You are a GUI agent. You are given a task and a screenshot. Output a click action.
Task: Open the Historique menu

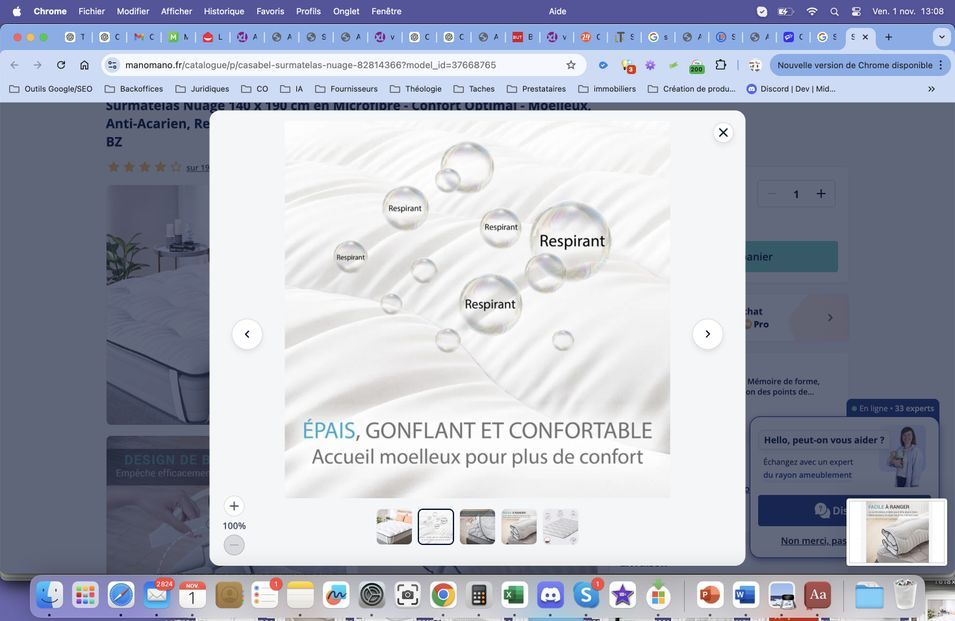point(223,11)
